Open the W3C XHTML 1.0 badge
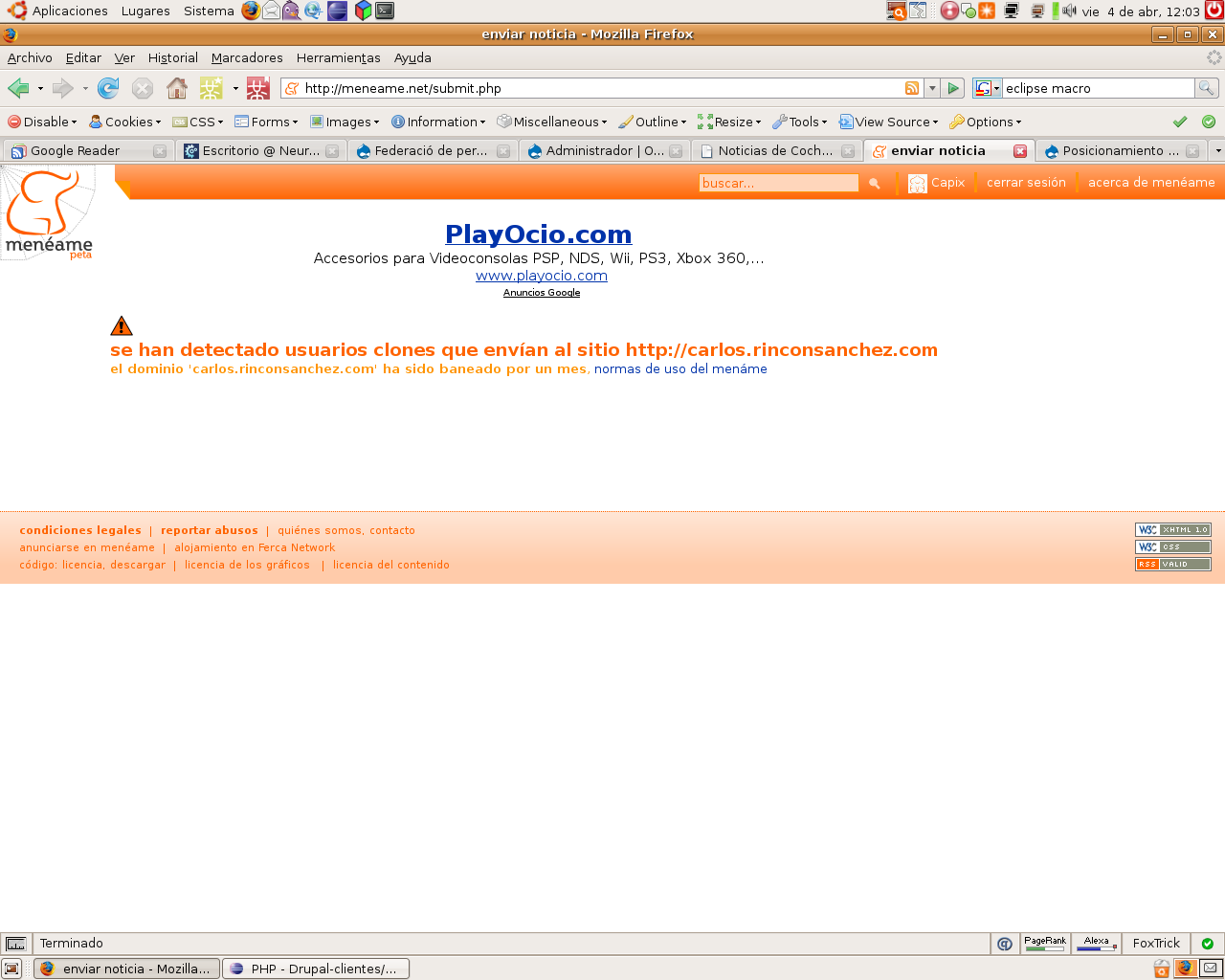 point(1172,529)
